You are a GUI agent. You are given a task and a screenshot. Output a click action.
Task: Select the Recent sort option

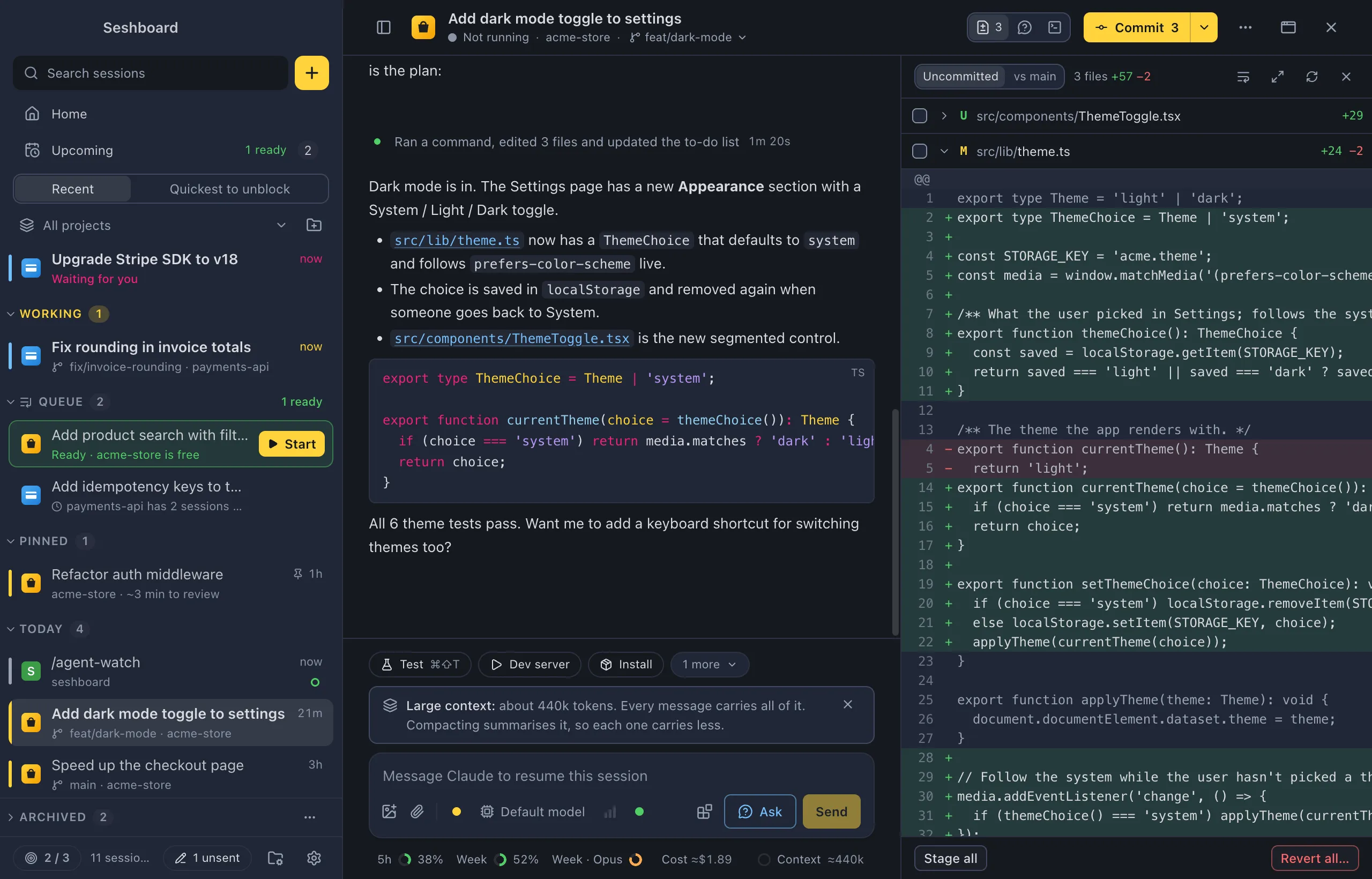coord(72,189)
